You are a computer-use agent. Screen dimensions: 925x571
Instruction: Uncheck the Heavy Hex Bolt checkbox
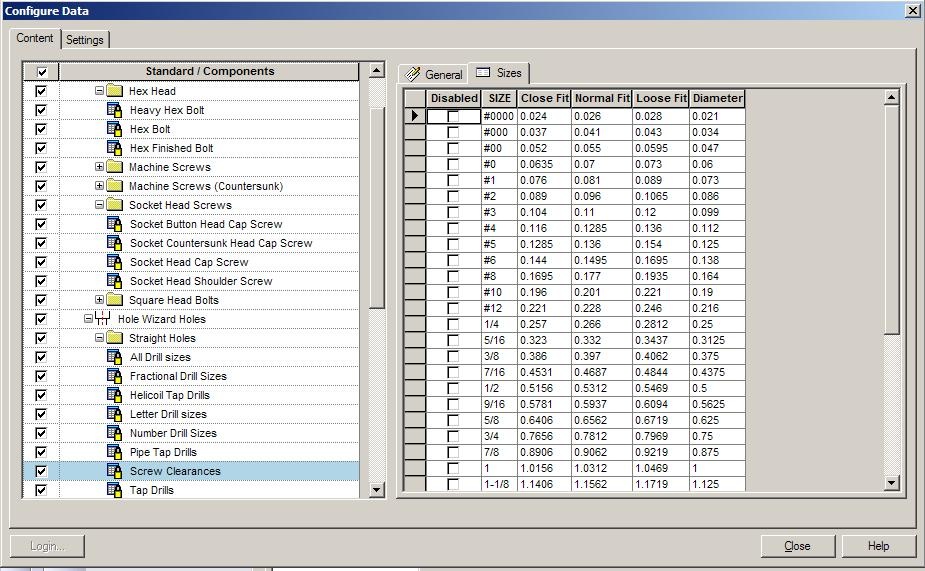point(41,110)
